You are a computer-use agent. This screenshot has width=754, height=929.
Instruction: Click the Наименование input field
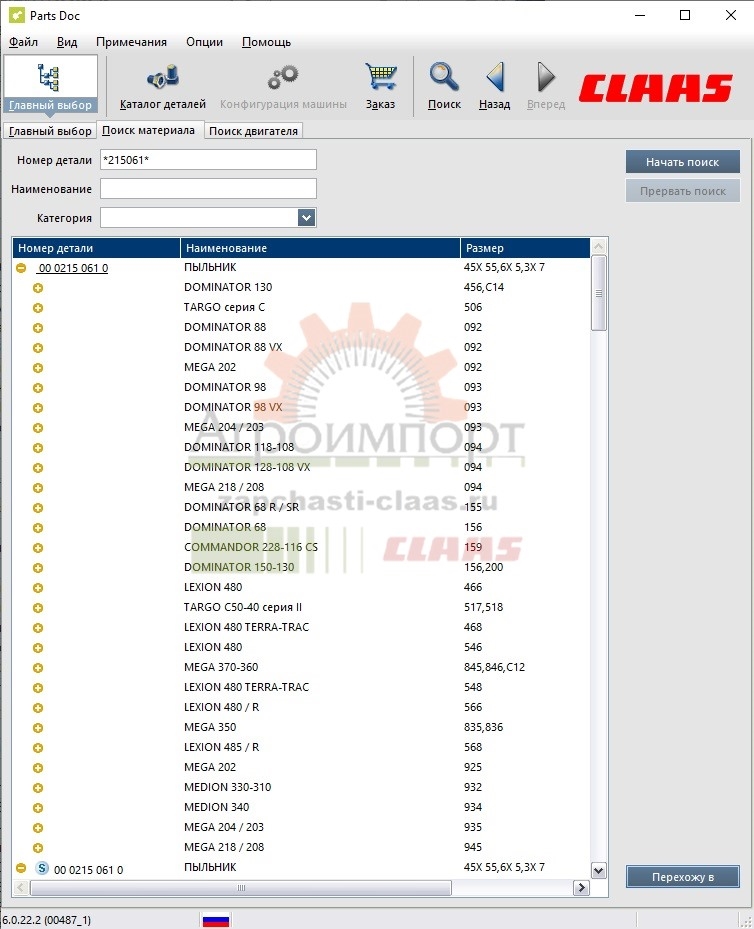pos(208,188)
